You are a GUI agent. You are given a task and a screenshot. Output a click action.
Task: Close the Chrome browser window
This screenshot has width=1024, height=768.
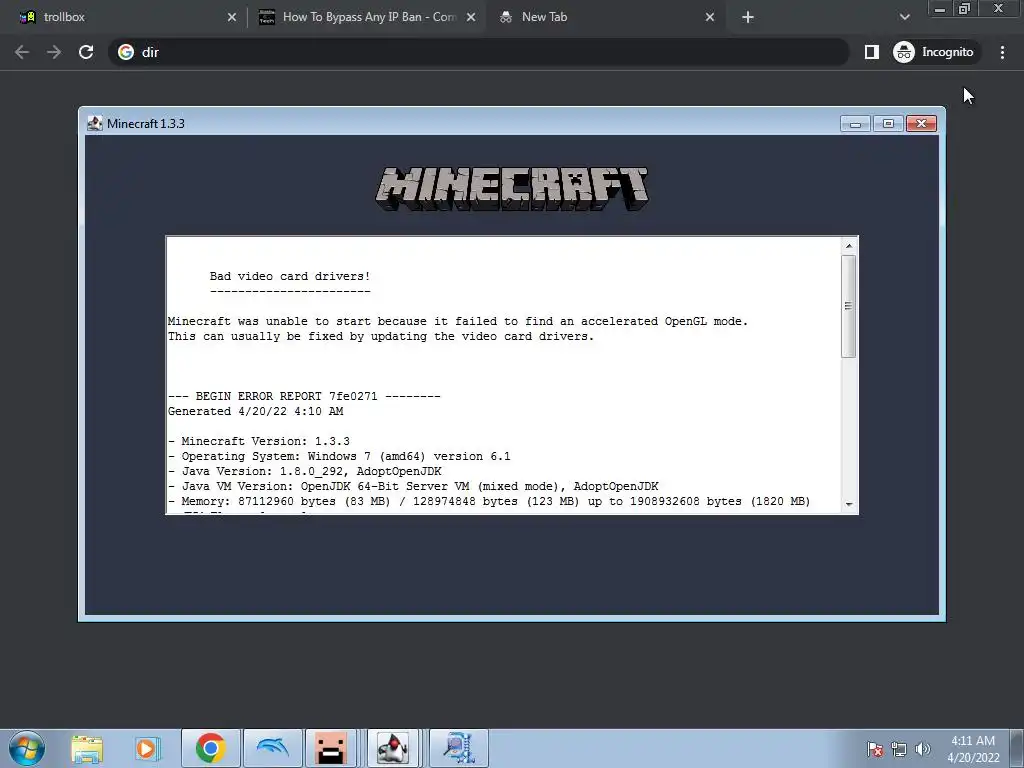[x=999, y=8]
